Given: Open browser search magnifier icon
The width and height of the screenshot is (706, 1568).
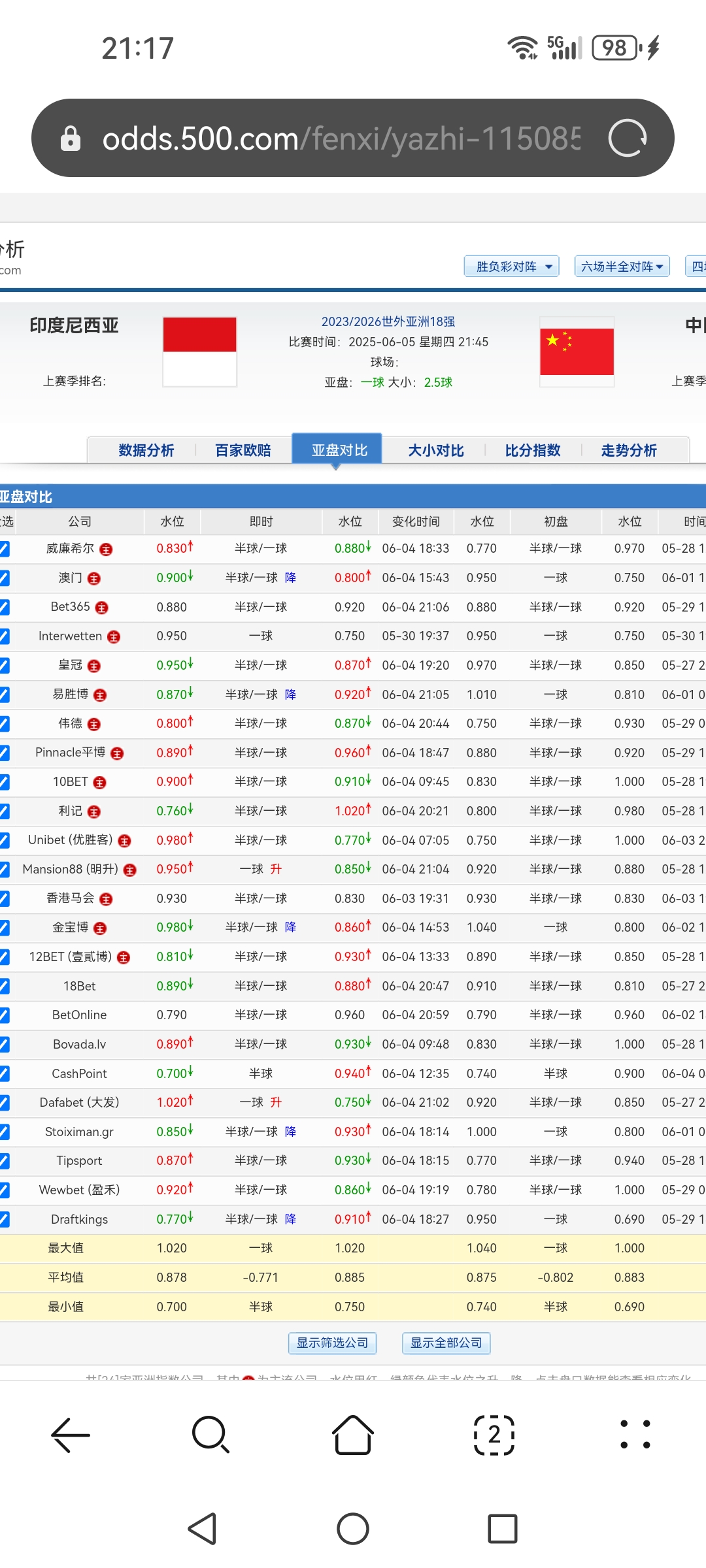Looking at the screenshot, I should (x=211, y=1435).
